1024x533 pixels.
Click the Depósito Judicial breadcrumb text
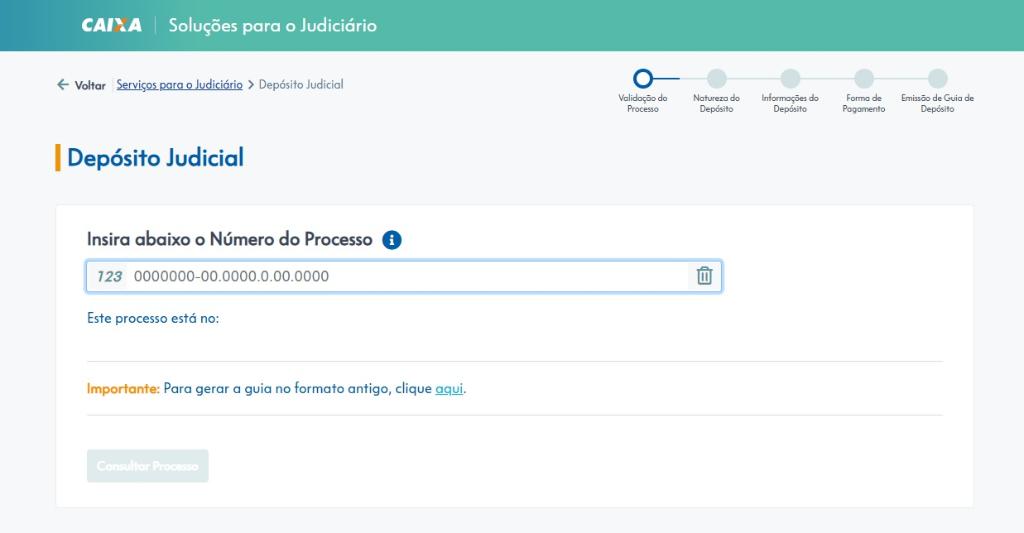(x=301, y=84)
